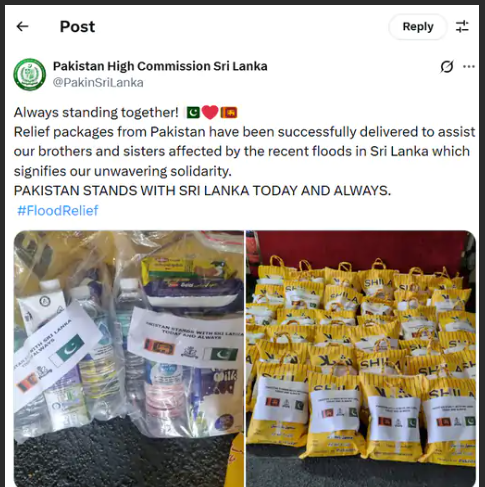This screenshot has width=485, height=487.
Task: Click the Reply button
Action: 418,27
